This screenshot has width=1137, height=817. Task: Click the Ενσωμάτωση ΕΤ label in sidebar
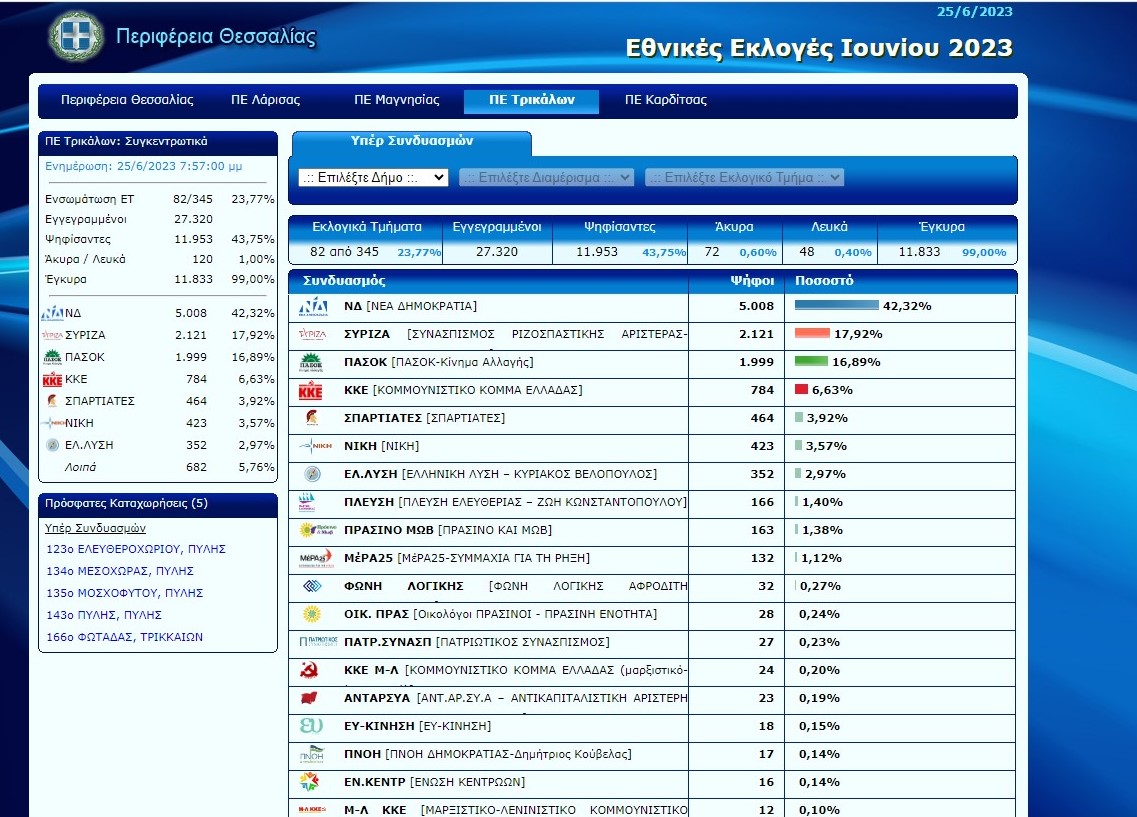tap(89, 199)
